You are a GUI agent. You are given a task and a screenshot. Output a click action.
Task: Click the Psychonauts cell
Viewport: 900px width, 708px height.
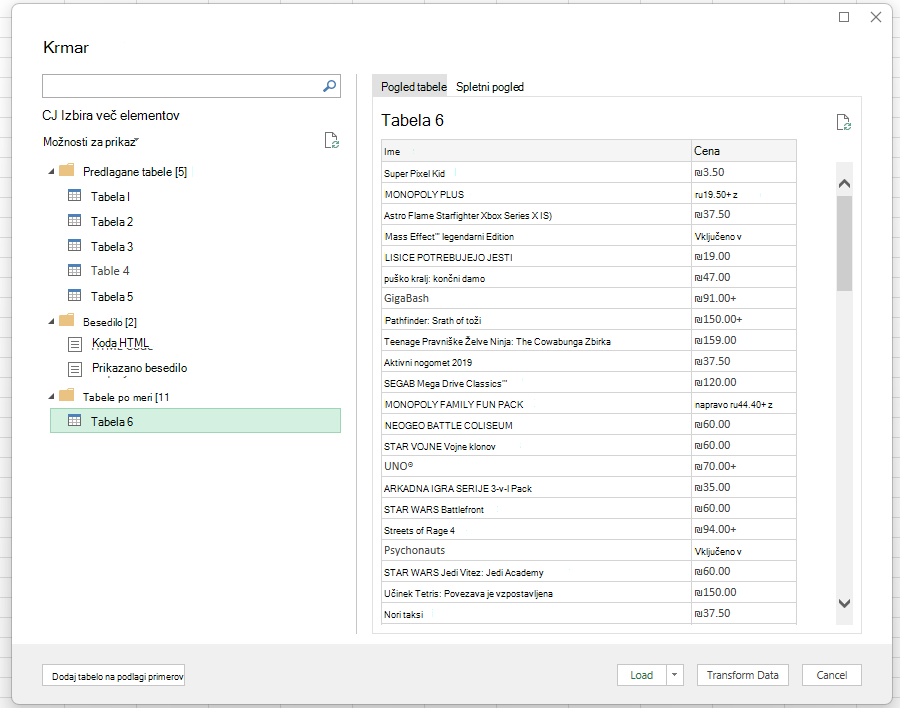536,551
